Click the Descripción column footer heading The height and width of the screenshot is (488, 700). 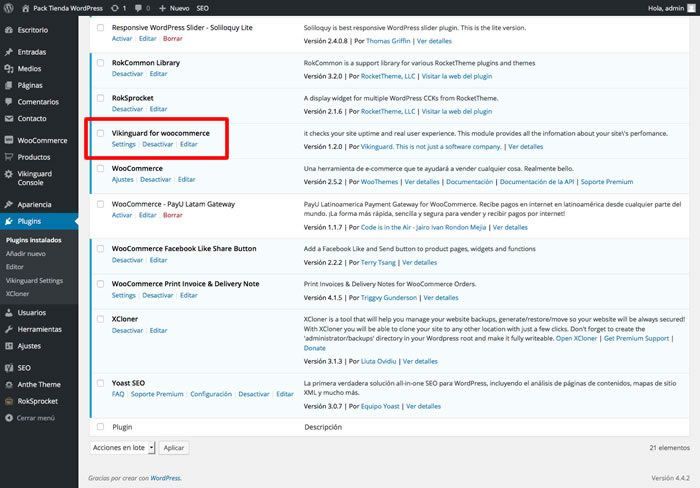click(323, 427)
